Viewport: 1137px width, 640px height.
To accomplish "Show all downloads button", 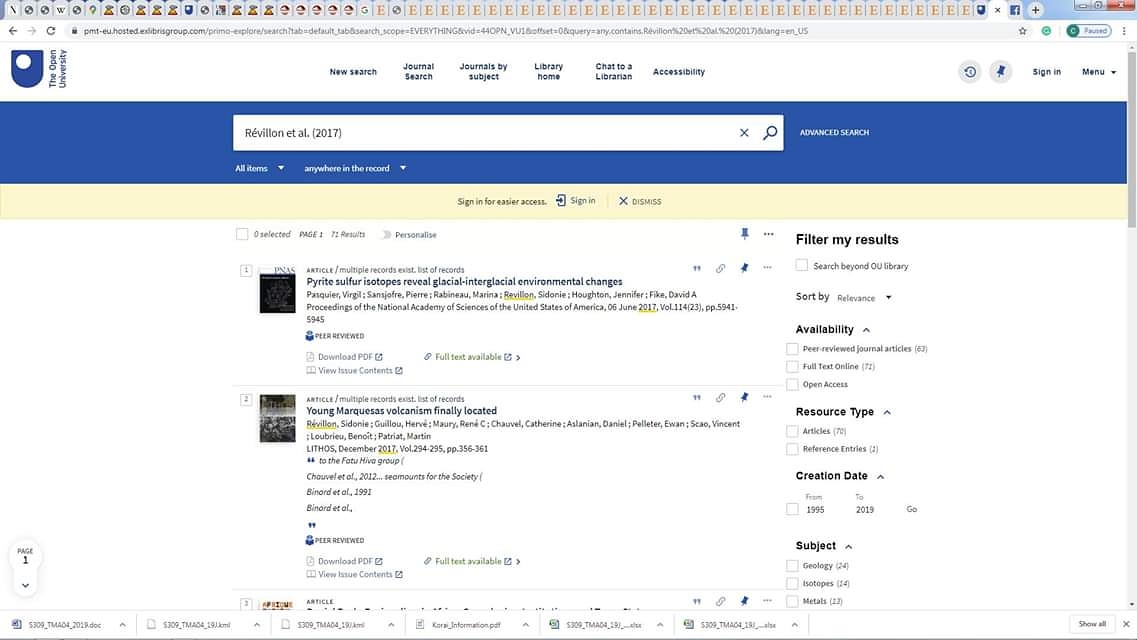I will 1092,624.
